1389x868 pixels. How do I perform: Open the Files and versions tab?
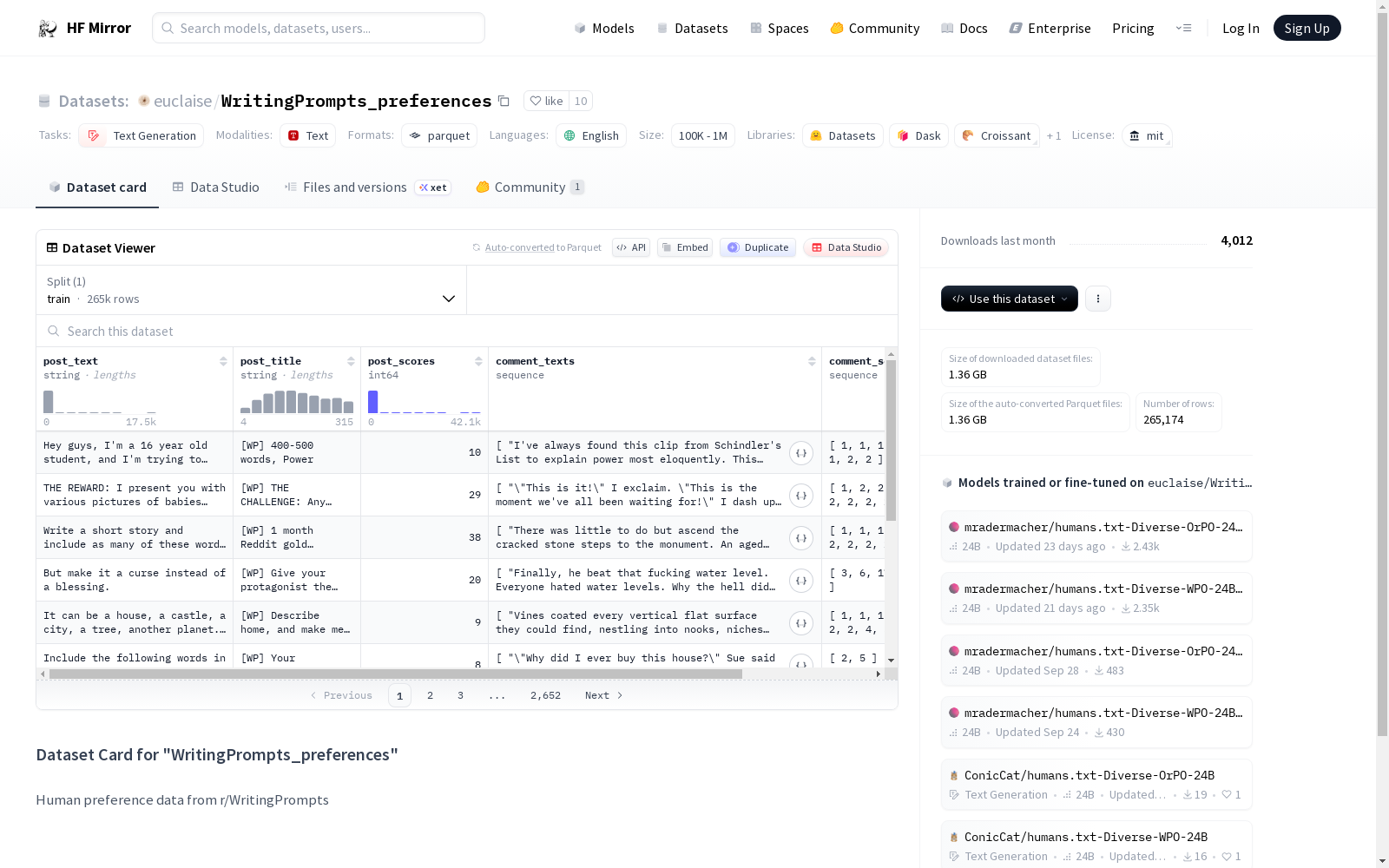coord(367,187)
